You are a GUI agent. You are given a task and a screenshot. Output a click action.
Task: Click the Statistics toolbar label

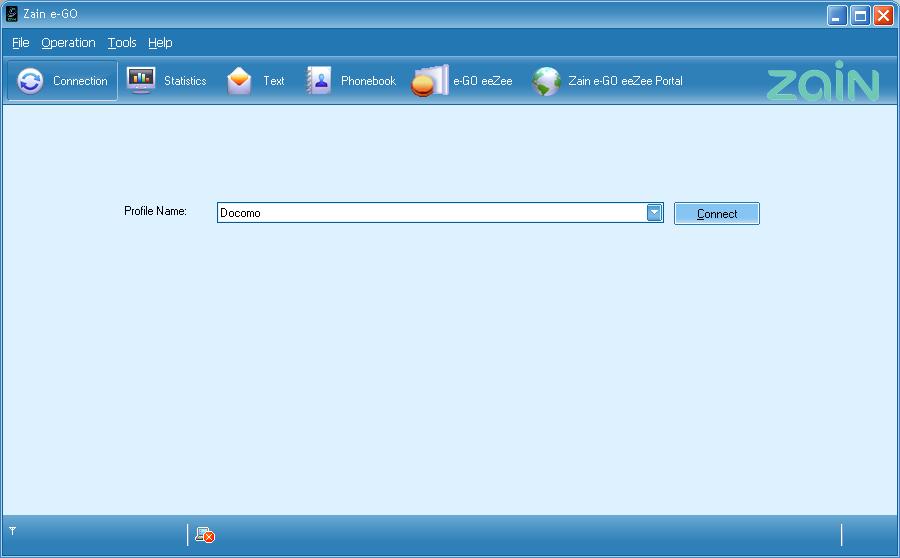pos(185,81)
